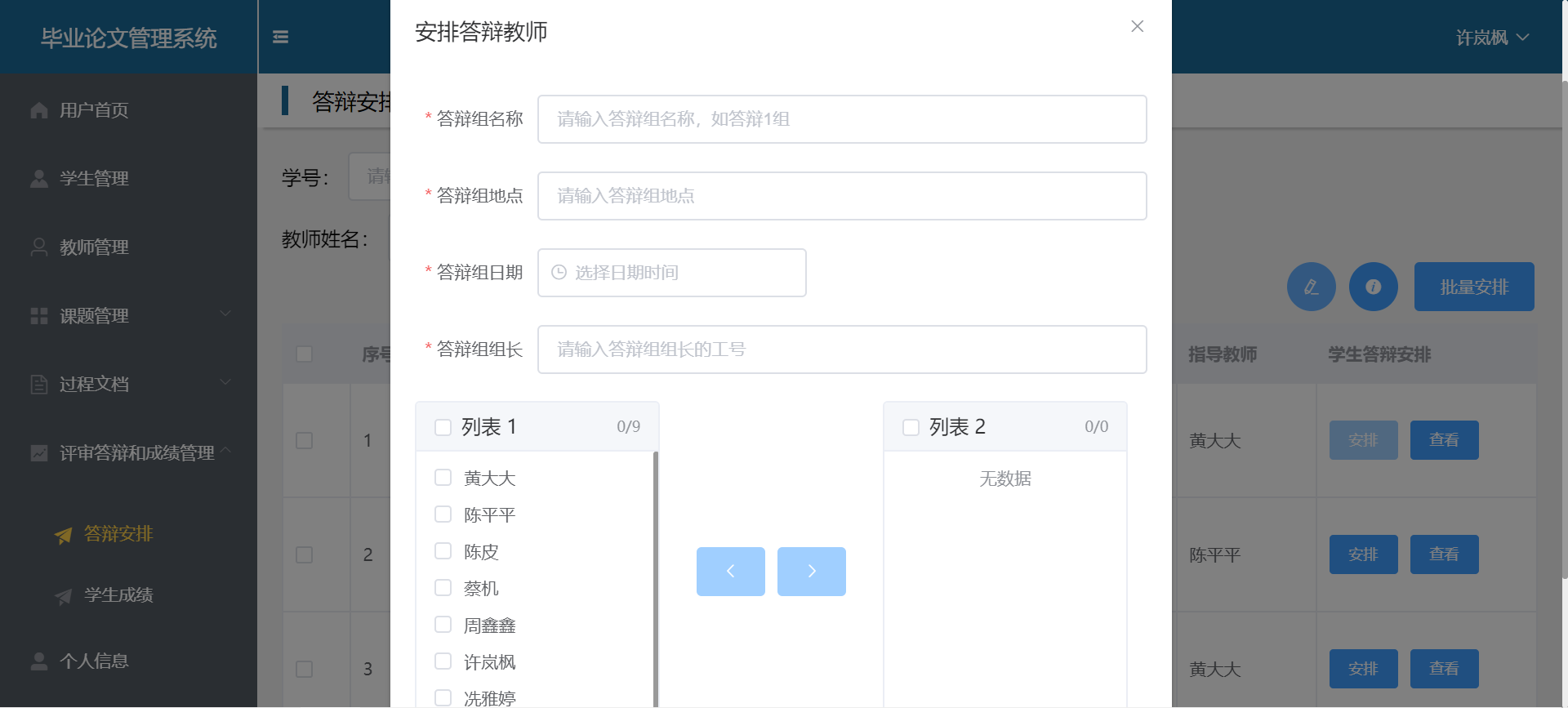
Task: Select the 学生成绩 submenu item
Action: tap(128, 595)
